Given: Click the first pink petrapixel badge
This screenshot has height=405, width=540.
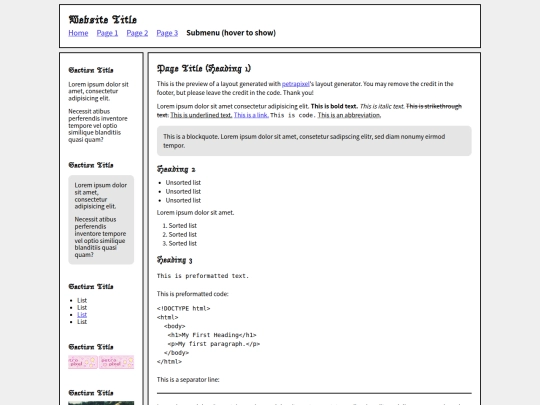Looking at the screenshot, I should click(x=83, y=362).
